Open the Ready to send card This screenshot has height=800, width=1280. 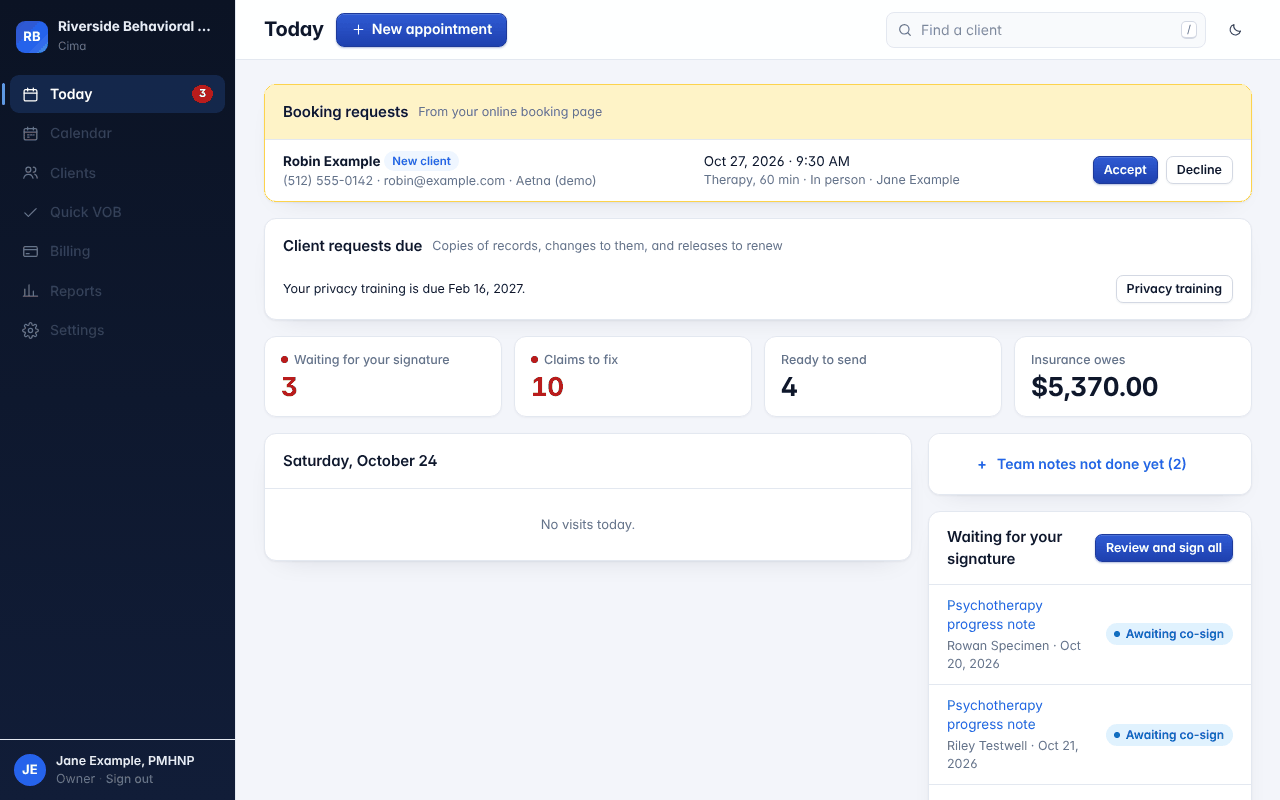pos(883,376)
